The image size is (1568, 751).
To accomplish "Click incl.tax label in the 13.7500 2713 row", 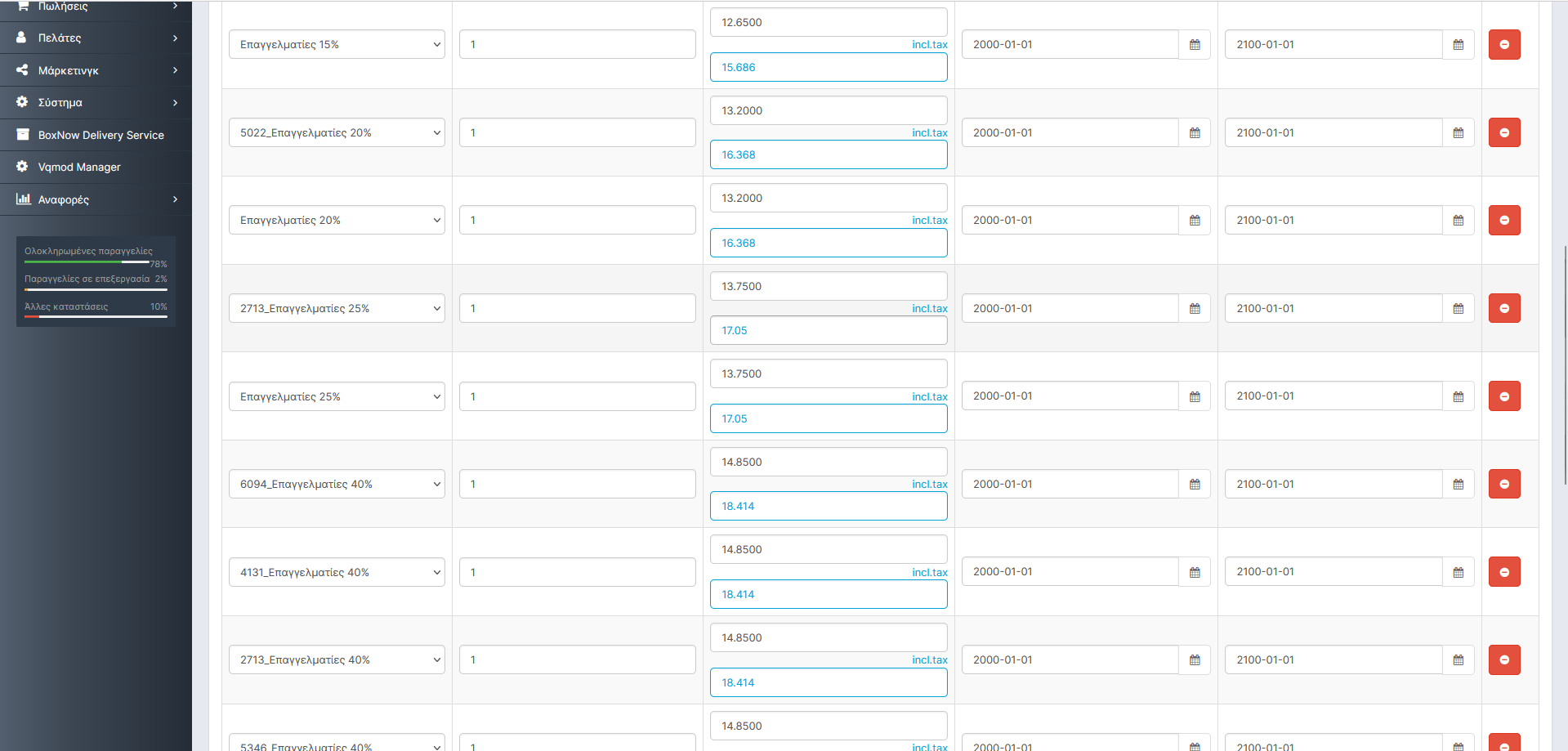I will tap(929, 309).
